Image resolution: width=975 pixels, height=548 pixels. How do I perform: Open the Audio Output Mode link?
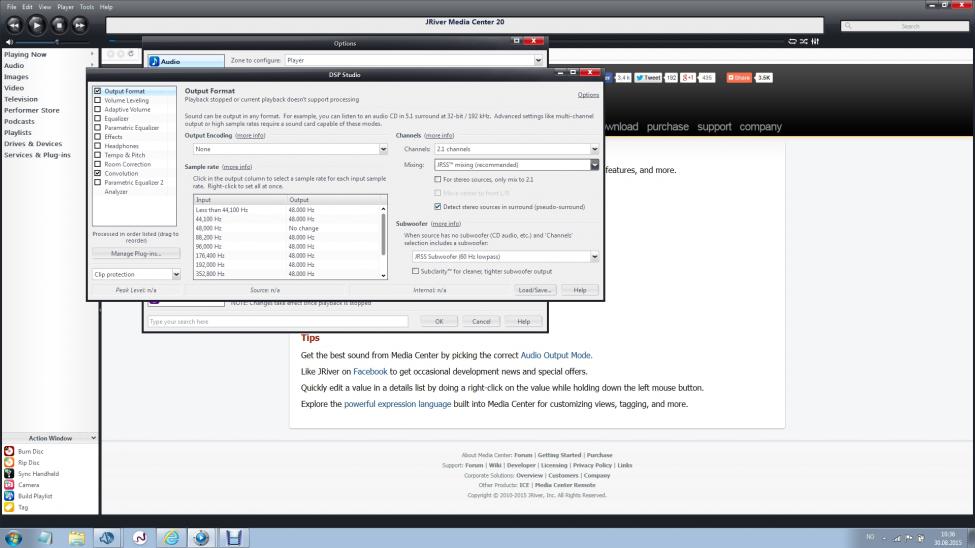556,355
